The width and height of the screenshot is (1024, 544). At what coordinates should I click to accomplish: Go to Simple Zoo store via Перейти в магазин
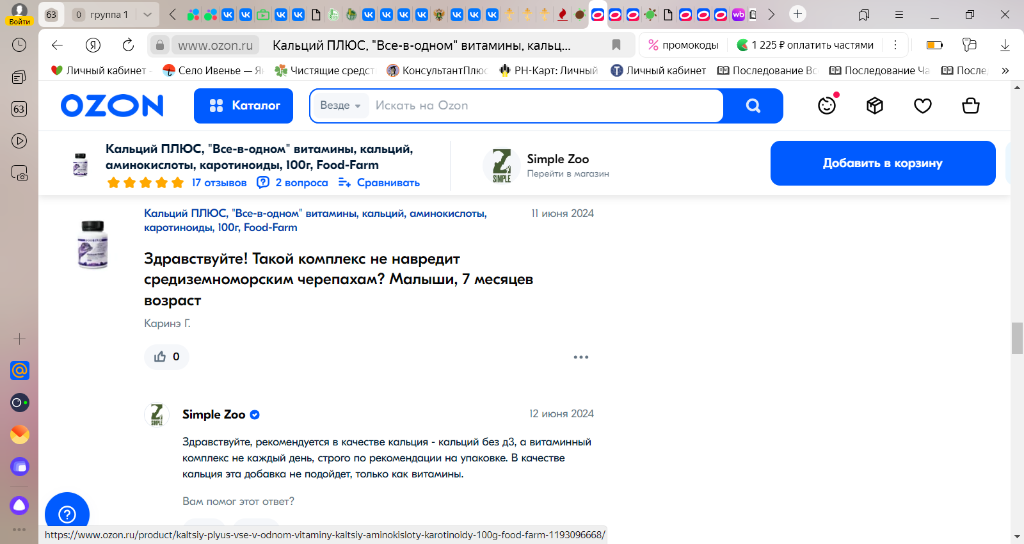pos(568,174)
